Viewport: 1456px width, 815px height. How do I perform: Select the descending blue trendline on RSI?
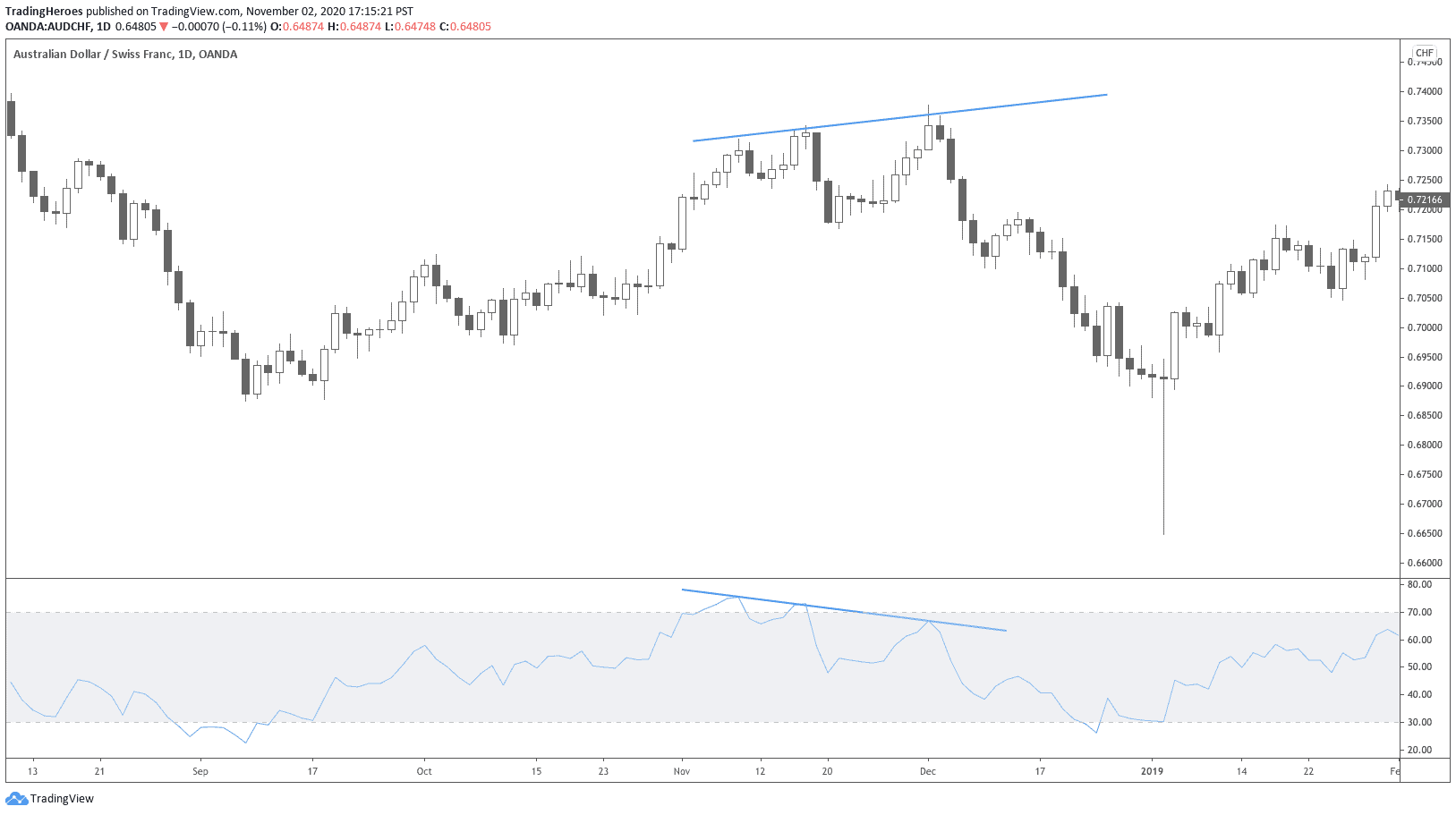844,610
